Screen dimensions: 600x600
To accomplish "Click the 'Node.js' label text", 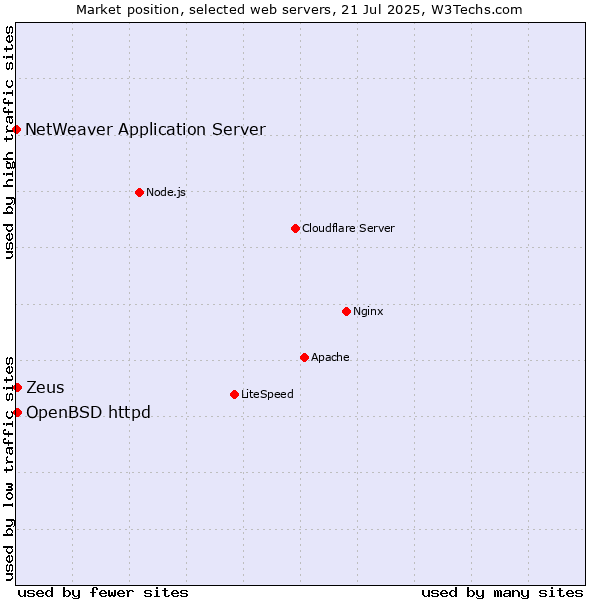I will pos(166,192).
